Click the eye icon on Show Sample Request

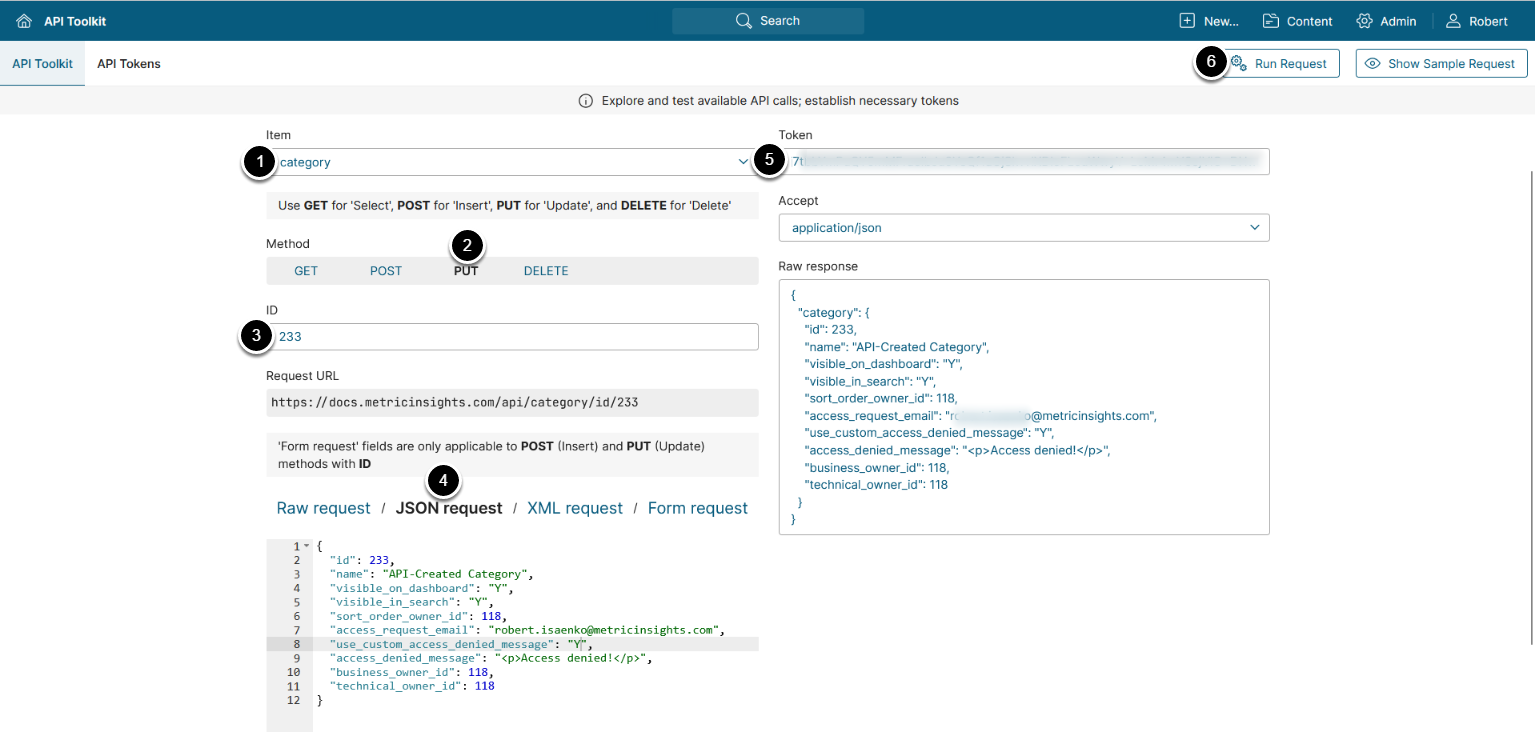pyautogui.click(x=1373, y=64)
